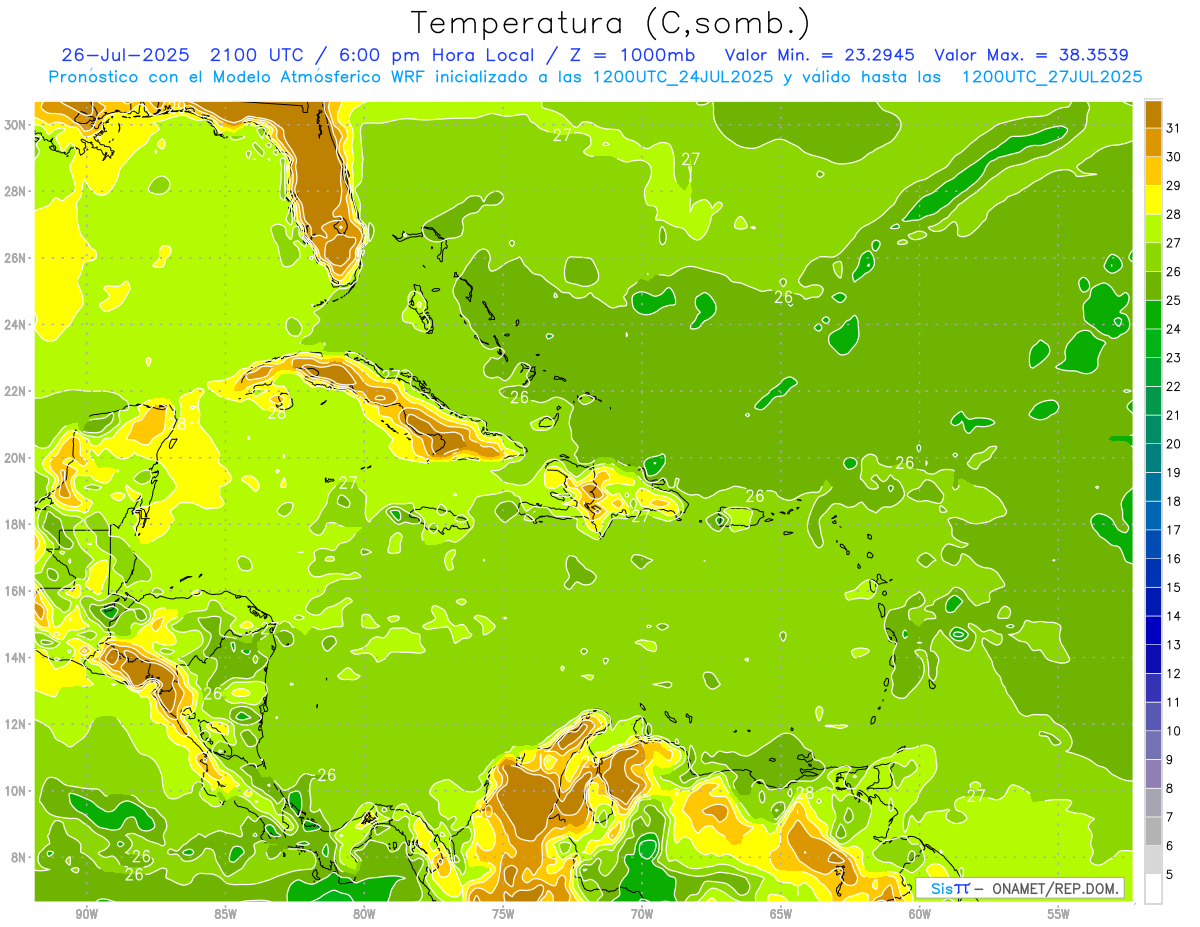The image size is (1200, 927).
Task: Click the "1200UTC_27JUL2025" valid-until time
Action: point(1052,77)
